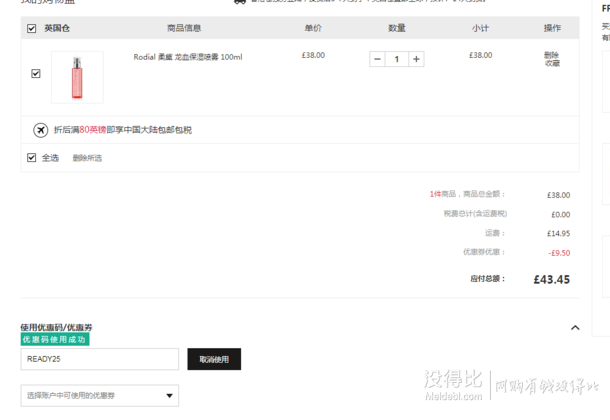Click the subtotal £38.00 under 小计
The image size is (610, 420).
point(480,55)
